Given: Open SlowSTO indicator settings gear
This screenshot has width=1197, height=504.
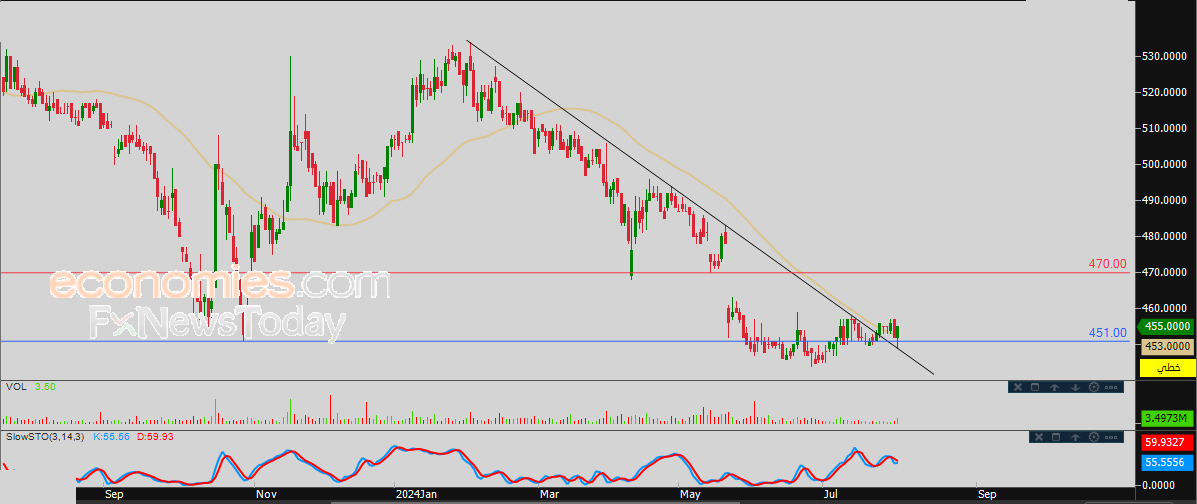Looking at the screenshot, I should (x=1093, y=437).
